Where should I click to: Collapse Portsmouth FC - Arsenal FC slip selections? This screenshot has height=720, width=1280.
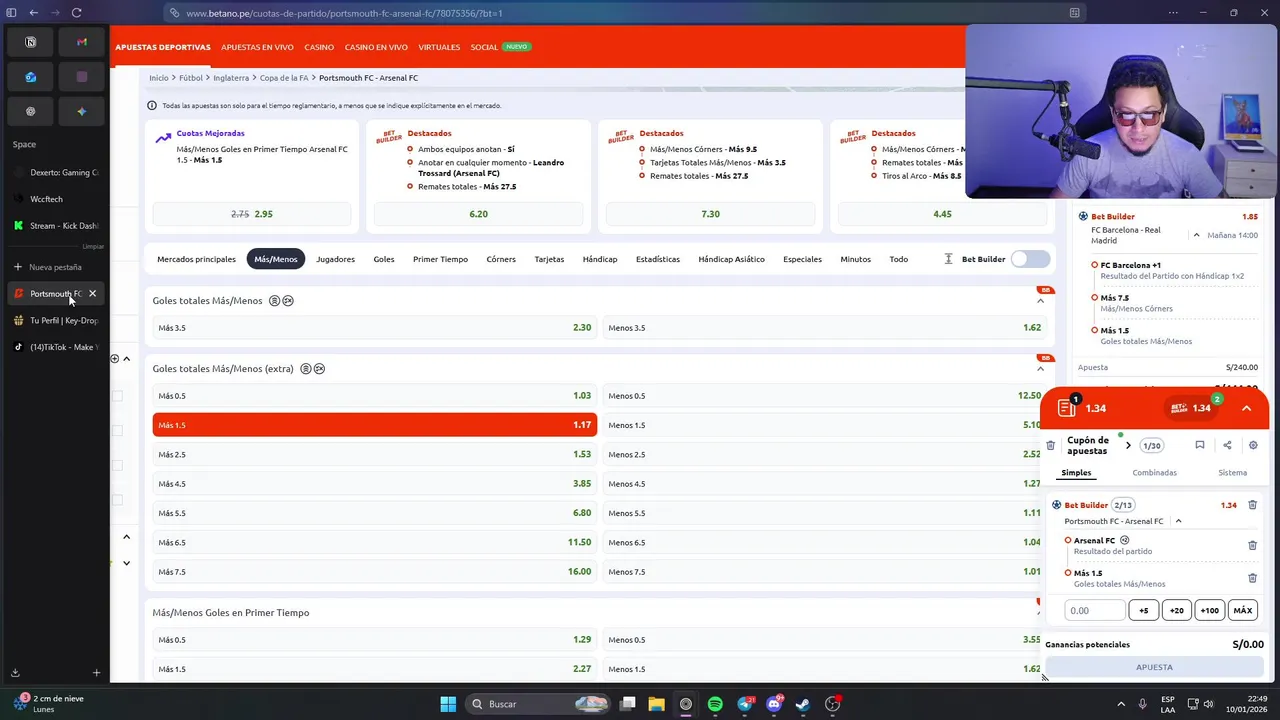point(1178,521)
